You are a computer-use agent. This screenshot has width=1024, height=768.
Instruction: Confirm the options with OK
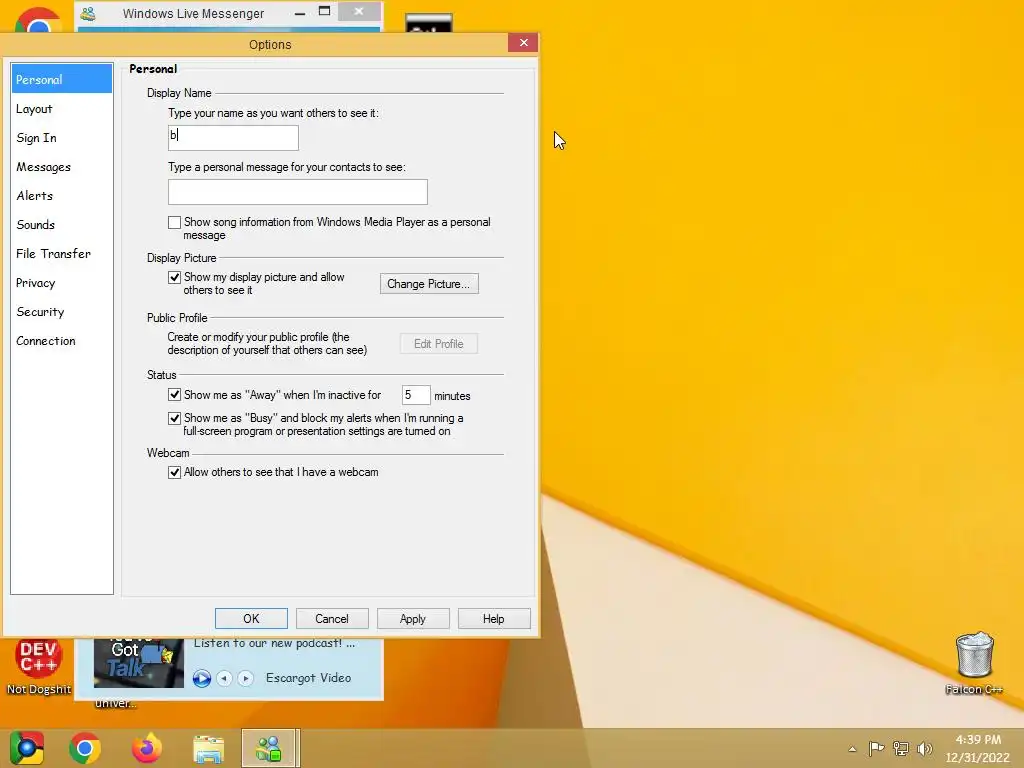(x=251, y=618)
